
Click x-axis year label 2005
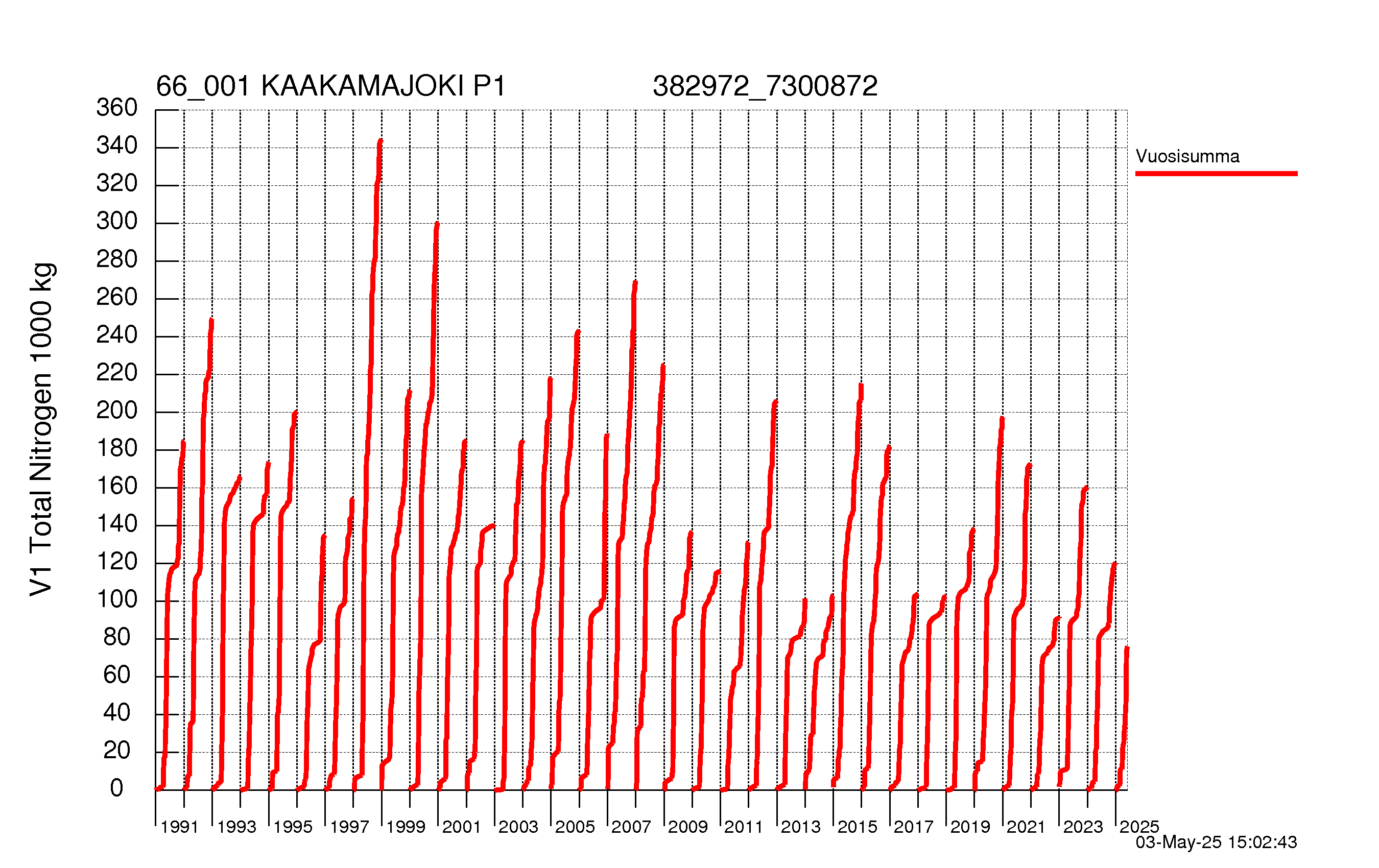coord(575,827)
